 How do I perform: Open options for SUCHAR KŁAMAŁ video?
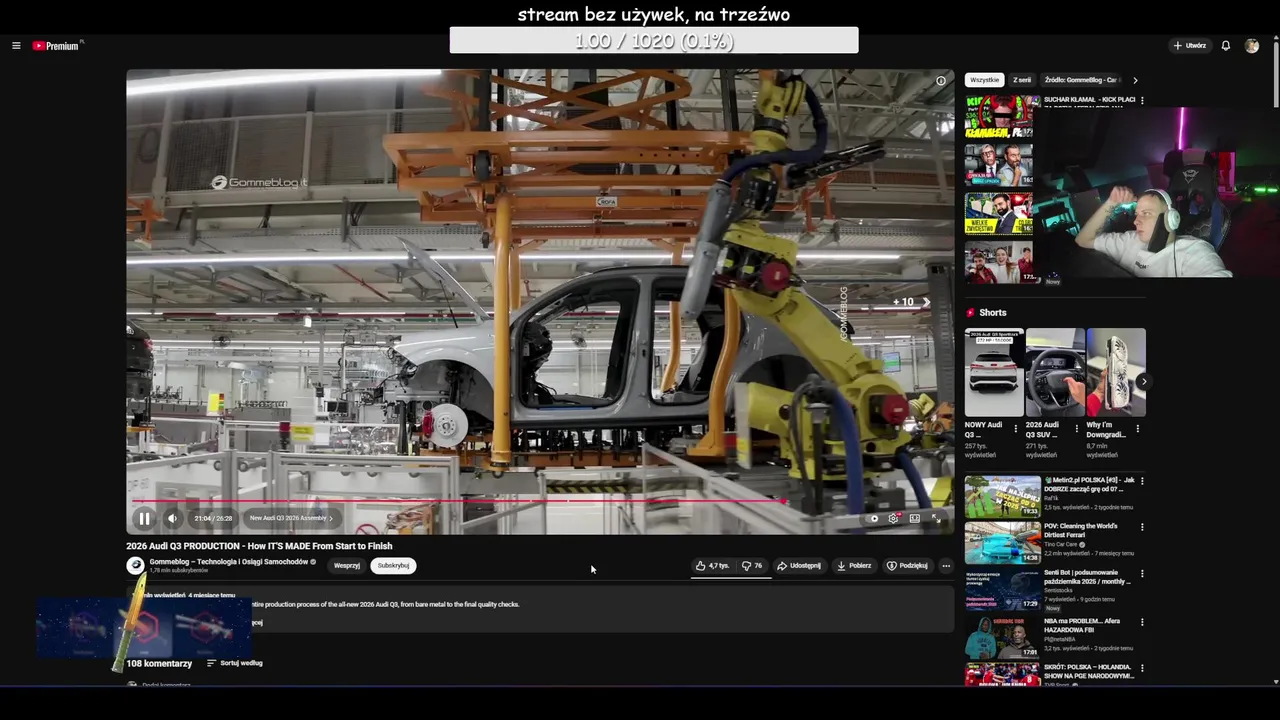pos(1142,101)
